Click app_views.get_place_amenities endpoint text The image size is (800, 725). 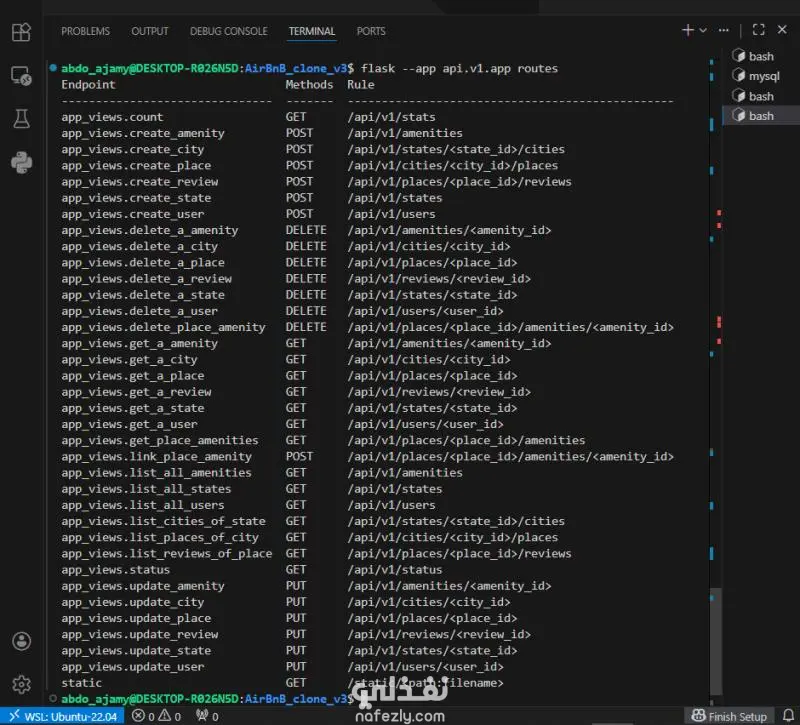point(160,441)
